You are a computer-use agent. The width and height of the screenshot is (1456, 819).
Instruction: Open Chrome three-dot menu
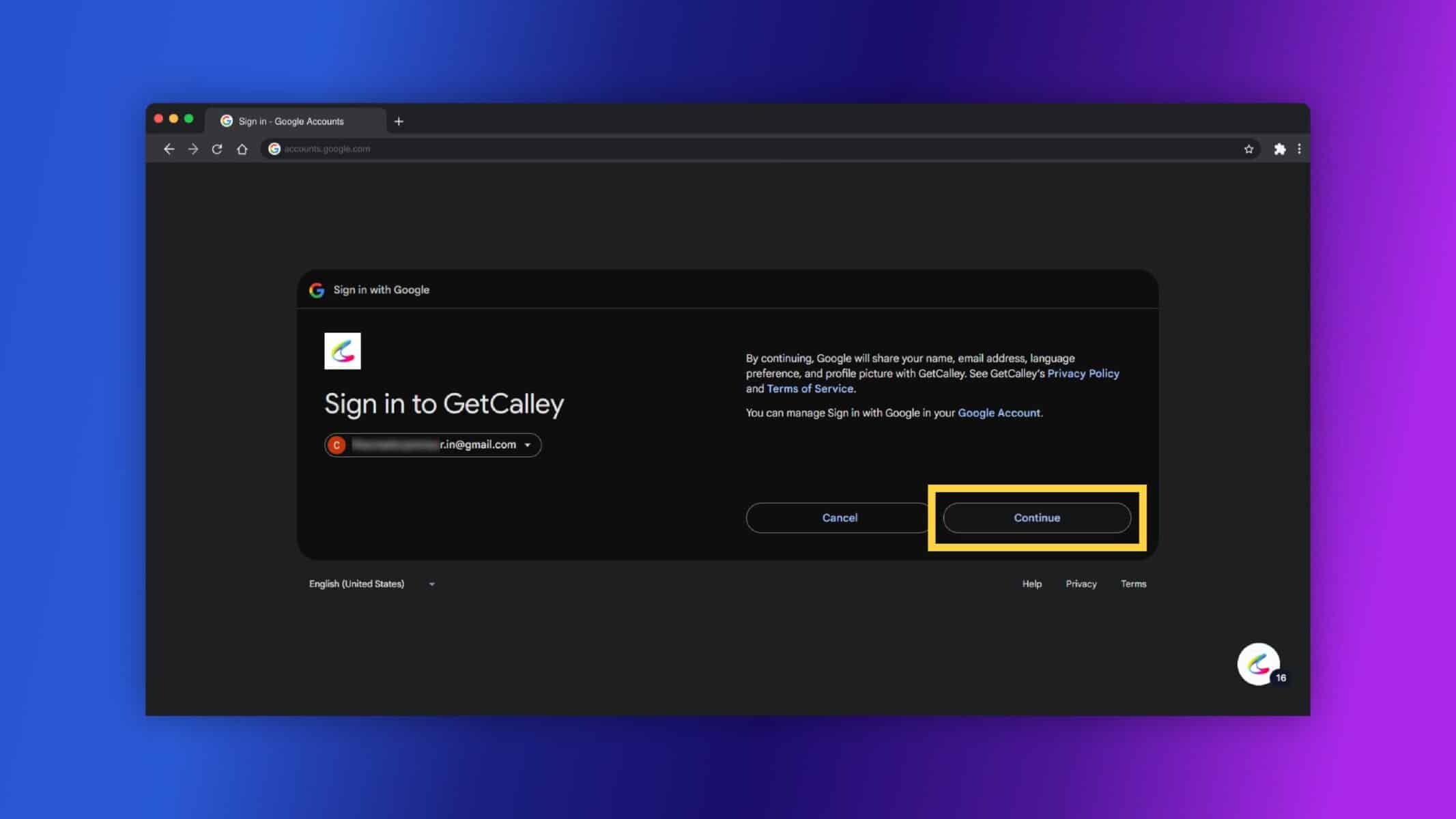tap(1299, 149)
